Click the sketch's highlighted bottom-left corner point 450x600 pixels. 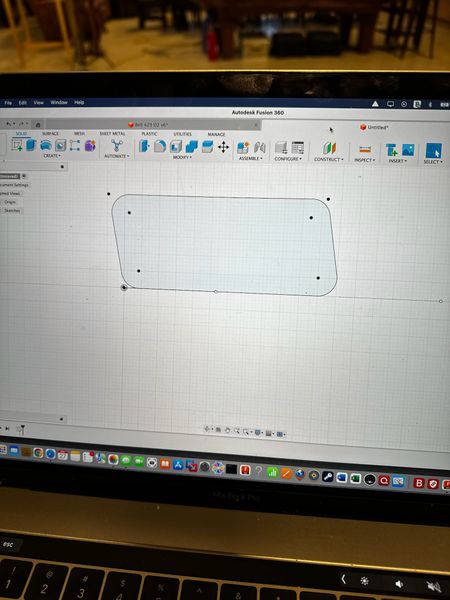[124, 287]
